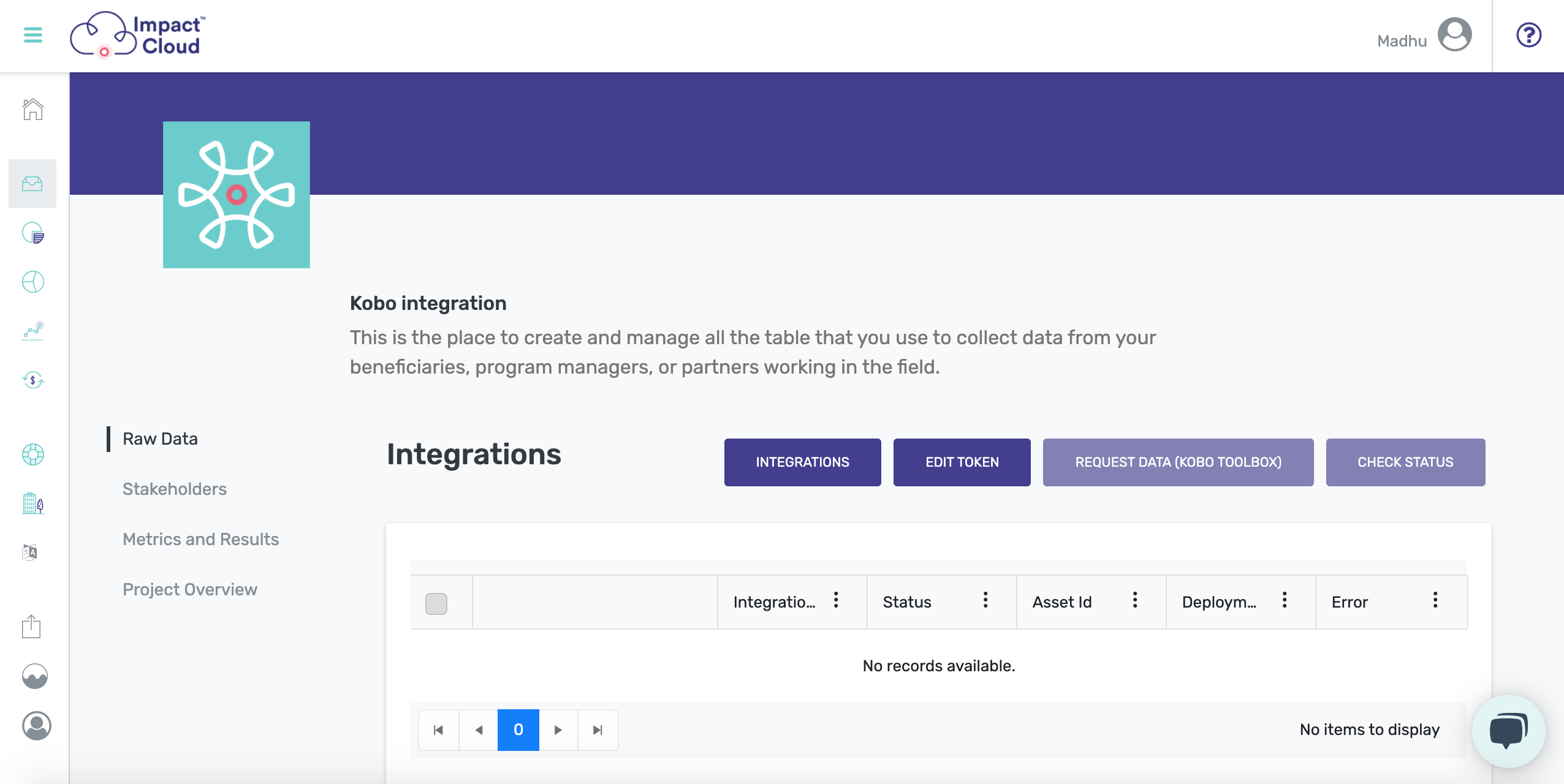
Task: Click the CHECK STATUS button
Action: click(1406, 462)
